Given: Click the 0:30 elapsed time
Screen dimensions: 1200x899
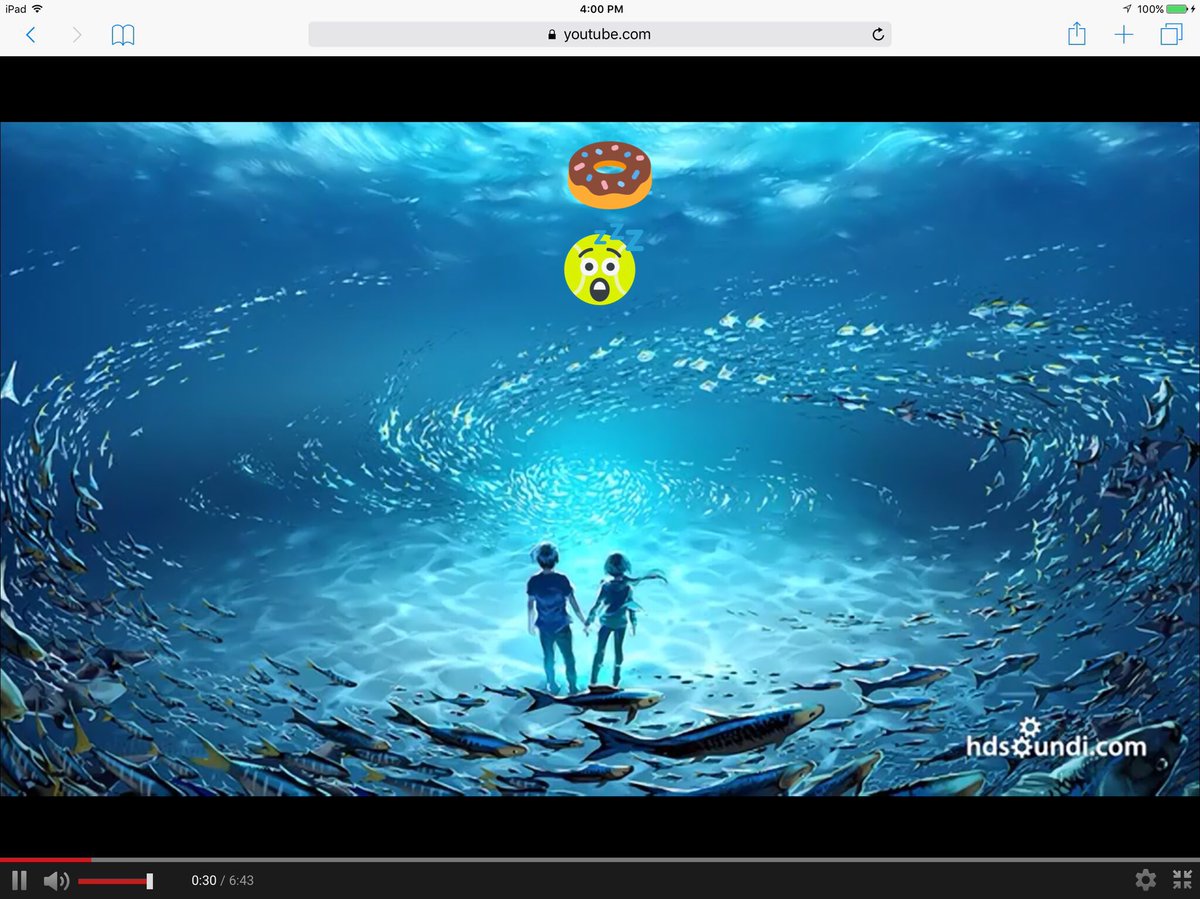Looking at the screenshot, I should 204,881.
